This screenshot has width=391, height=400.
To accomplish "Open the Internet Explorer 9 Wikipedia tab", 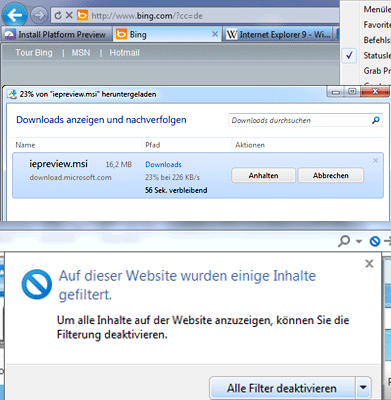I will [278, 35].
